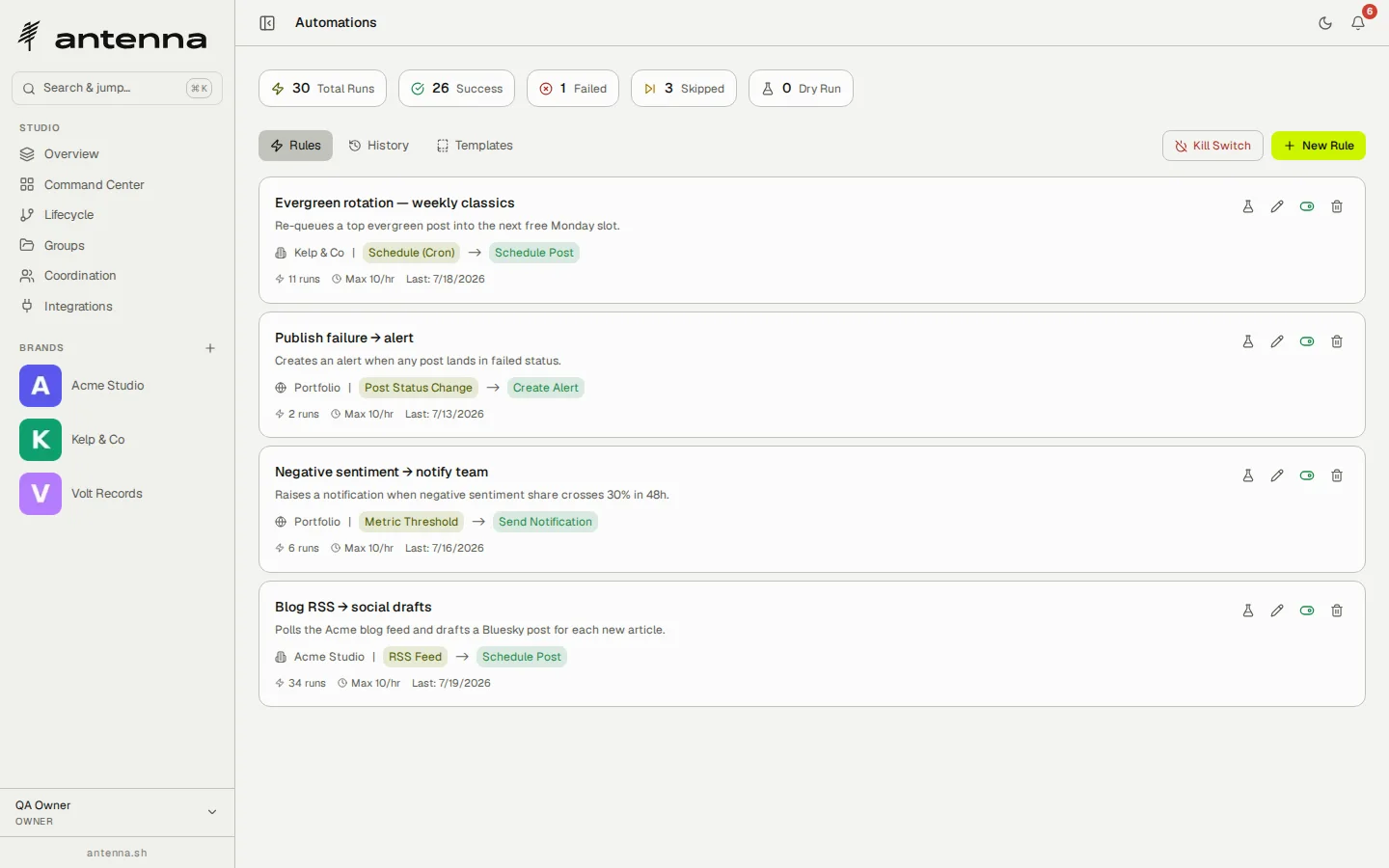Add a new brand with the plus icon

click(210, 348)
